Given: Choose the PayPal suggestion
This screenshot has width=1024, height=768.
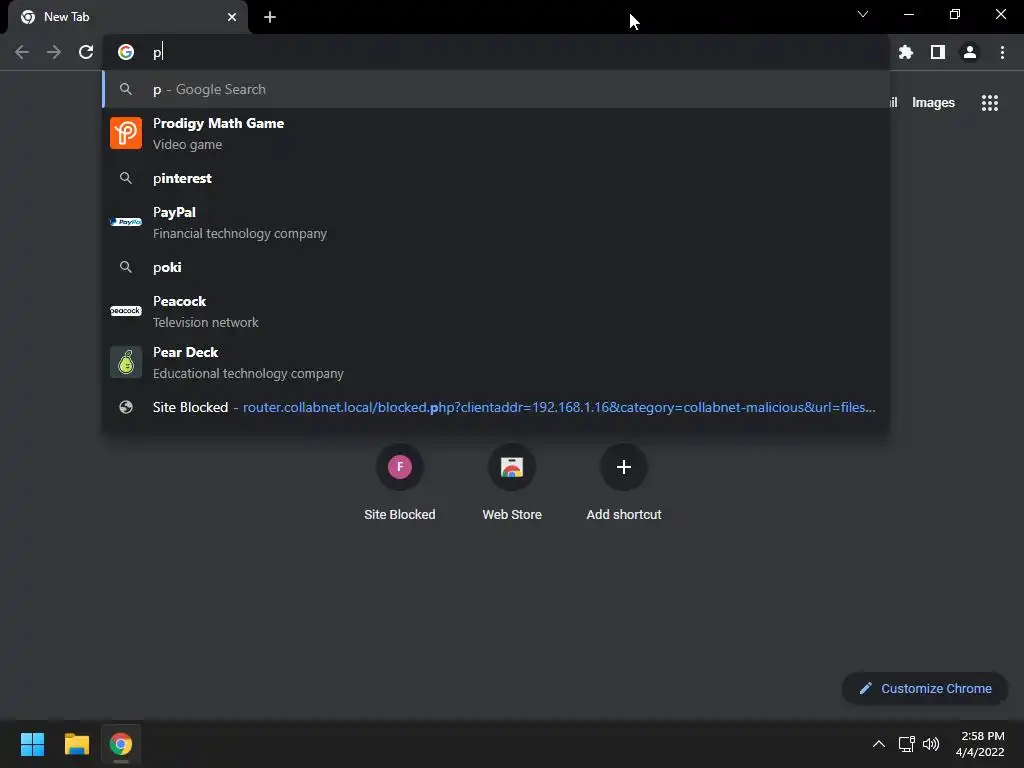Looking at the screenshot, I should [x=496, y=222].
